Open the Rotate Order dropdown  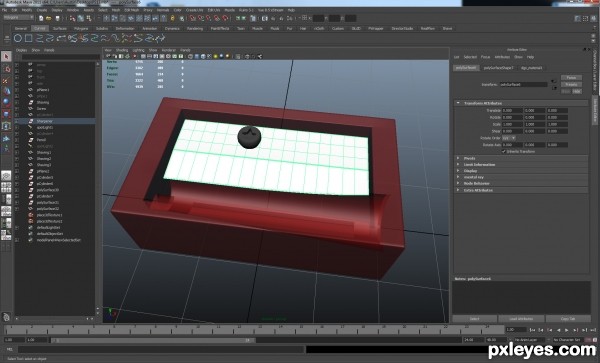click(509, 138)
